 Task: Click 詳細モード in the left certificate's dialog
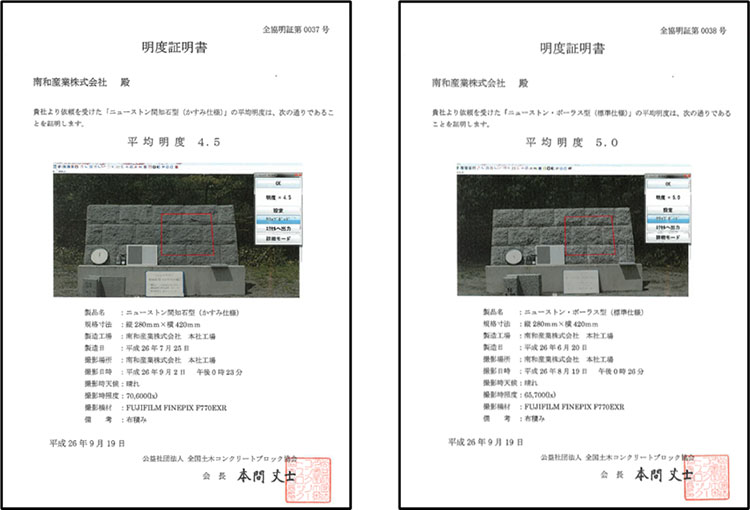tap(278, 238)
